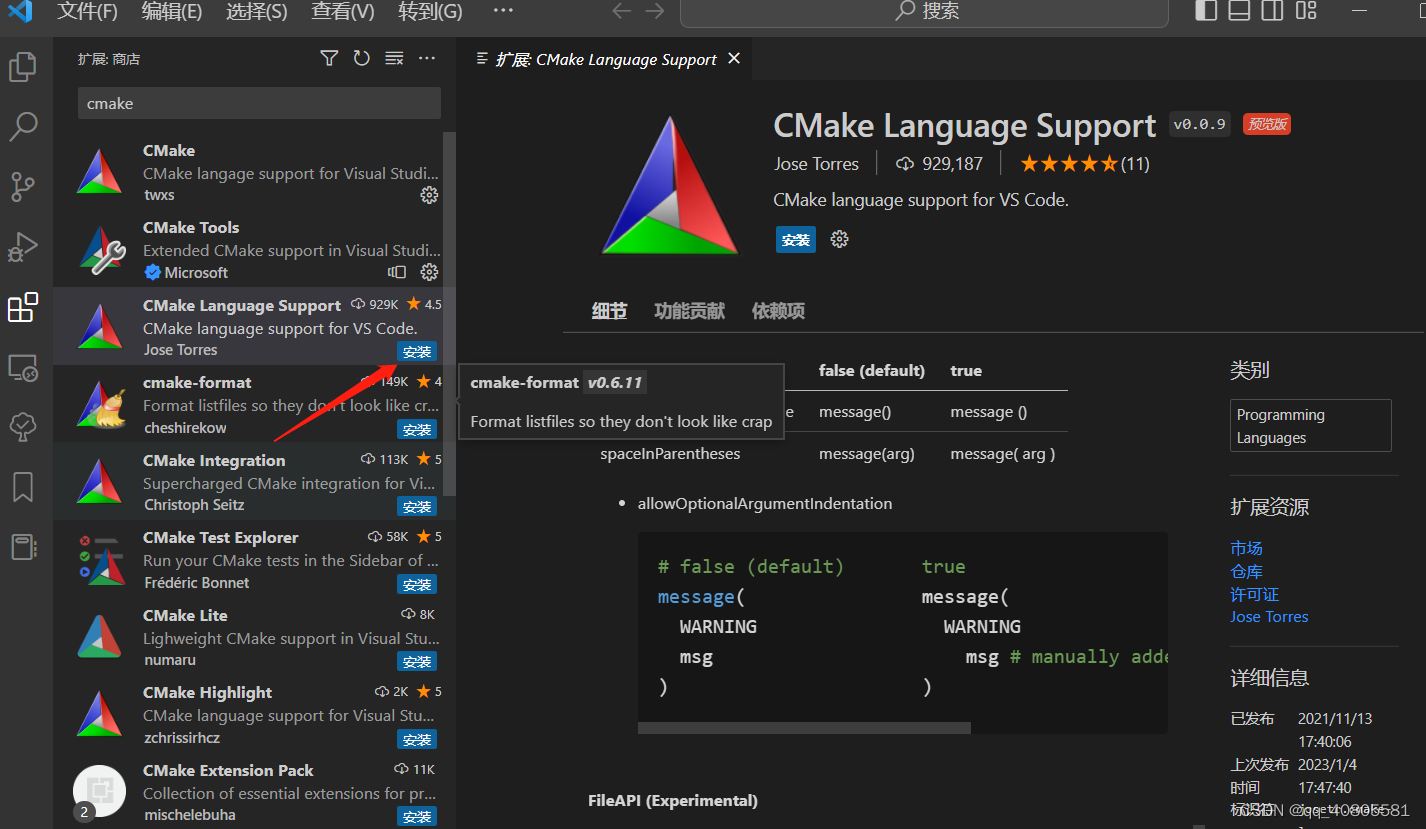Select the Extensions icon in the activity bar
This screenshot has width=1426, height=829.
coord(23,308)
